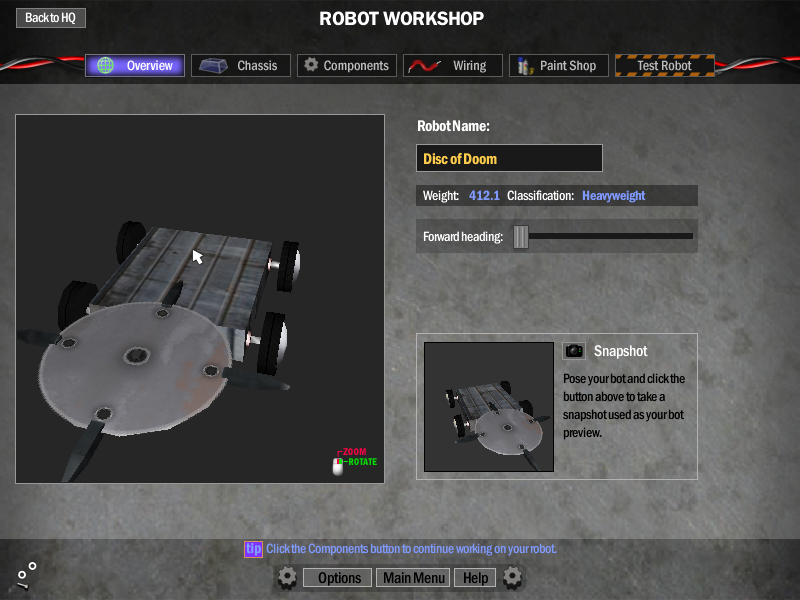Click the globe icon on Overview tab

[105, 66]
